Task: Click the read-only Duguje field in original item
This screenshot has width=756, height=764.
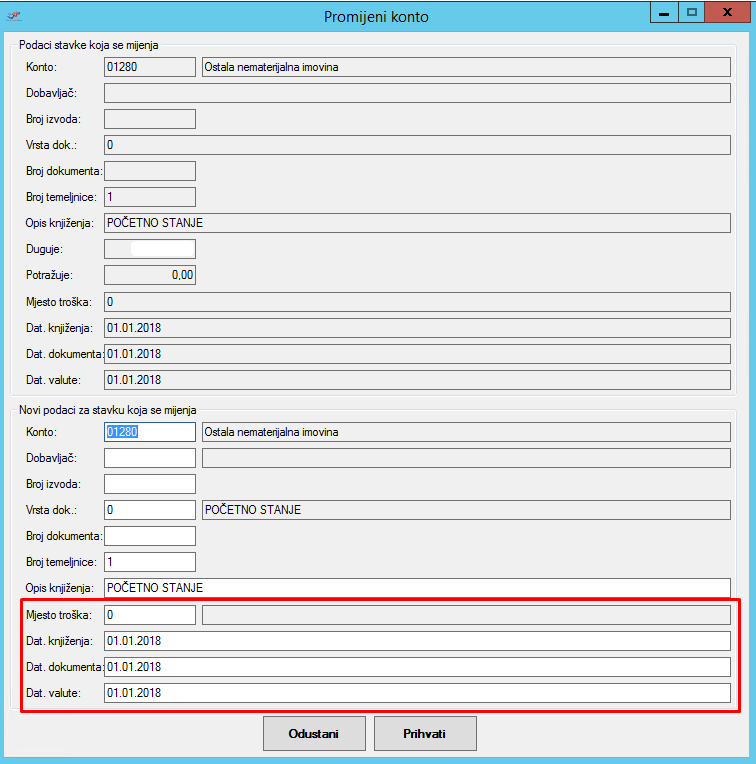Action: pyautogui.click(x=149, y=249)
